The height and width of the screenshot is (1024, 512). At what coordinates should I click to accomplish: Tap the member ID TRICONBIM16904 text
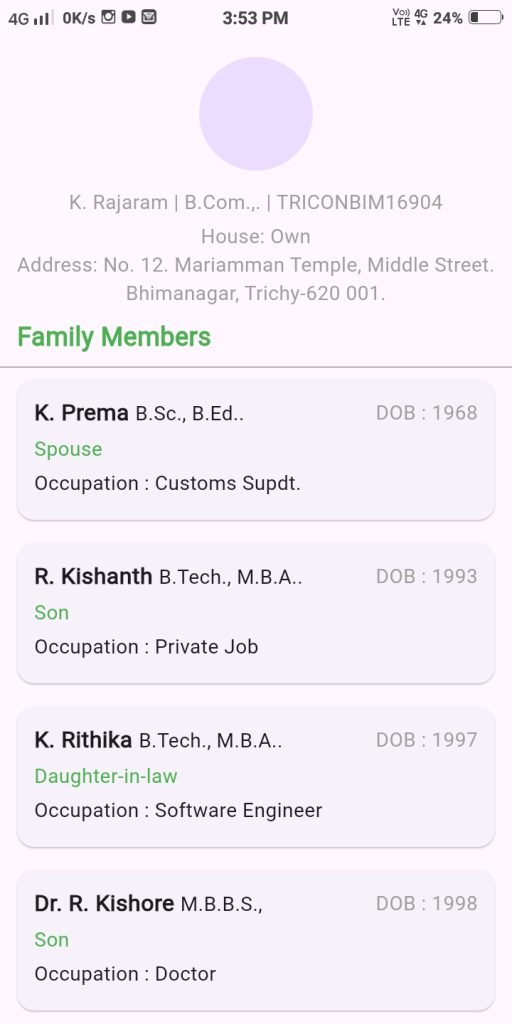coord(360,202)
